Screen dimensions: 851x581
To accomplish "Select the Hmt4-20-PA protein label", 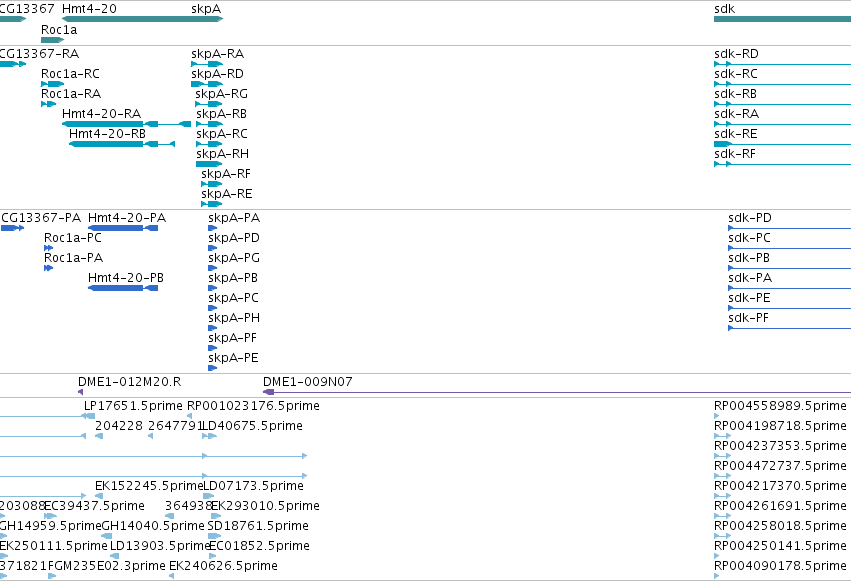I will [127, 218].
